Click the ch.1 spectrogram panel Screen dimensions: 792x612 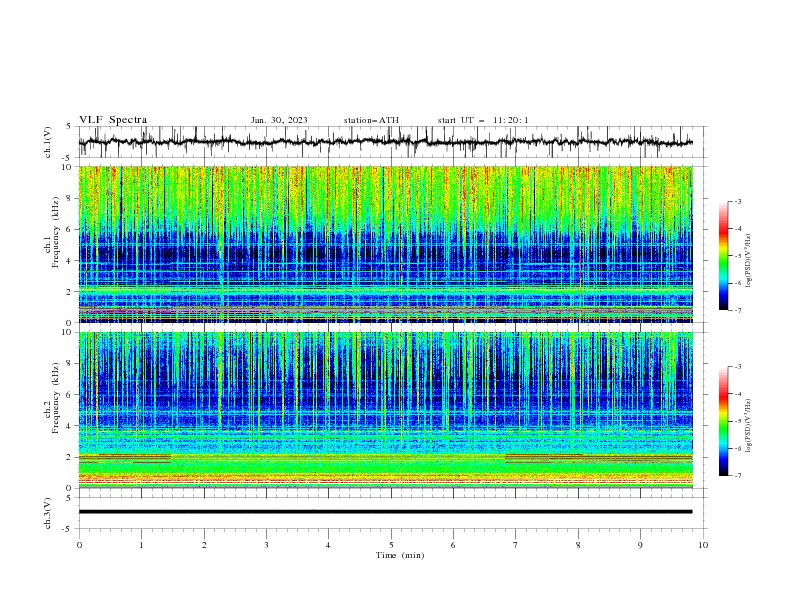386,244
